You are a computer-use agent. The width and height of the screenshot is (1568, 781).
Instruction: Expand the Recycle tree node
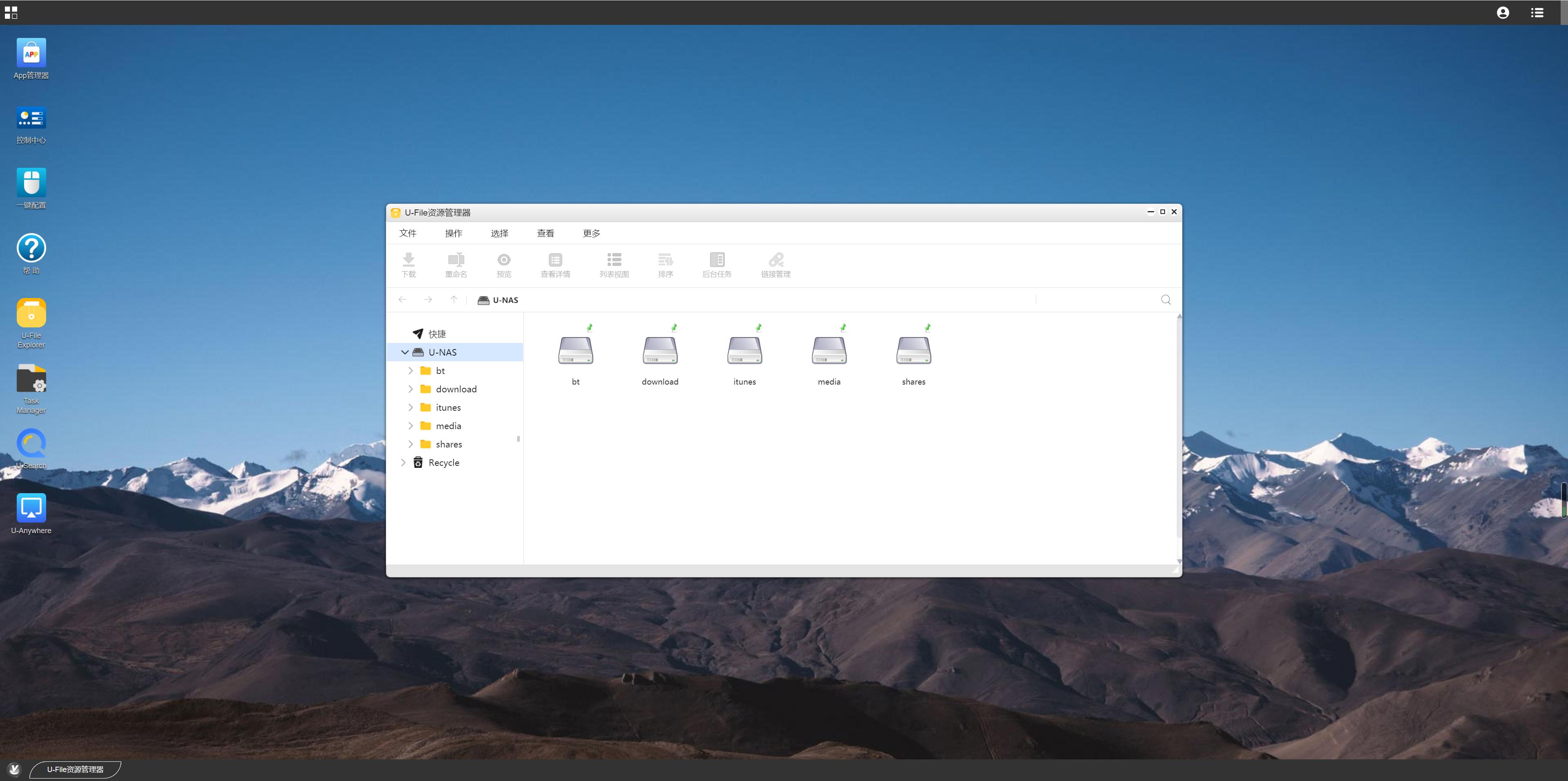(403, 463)
